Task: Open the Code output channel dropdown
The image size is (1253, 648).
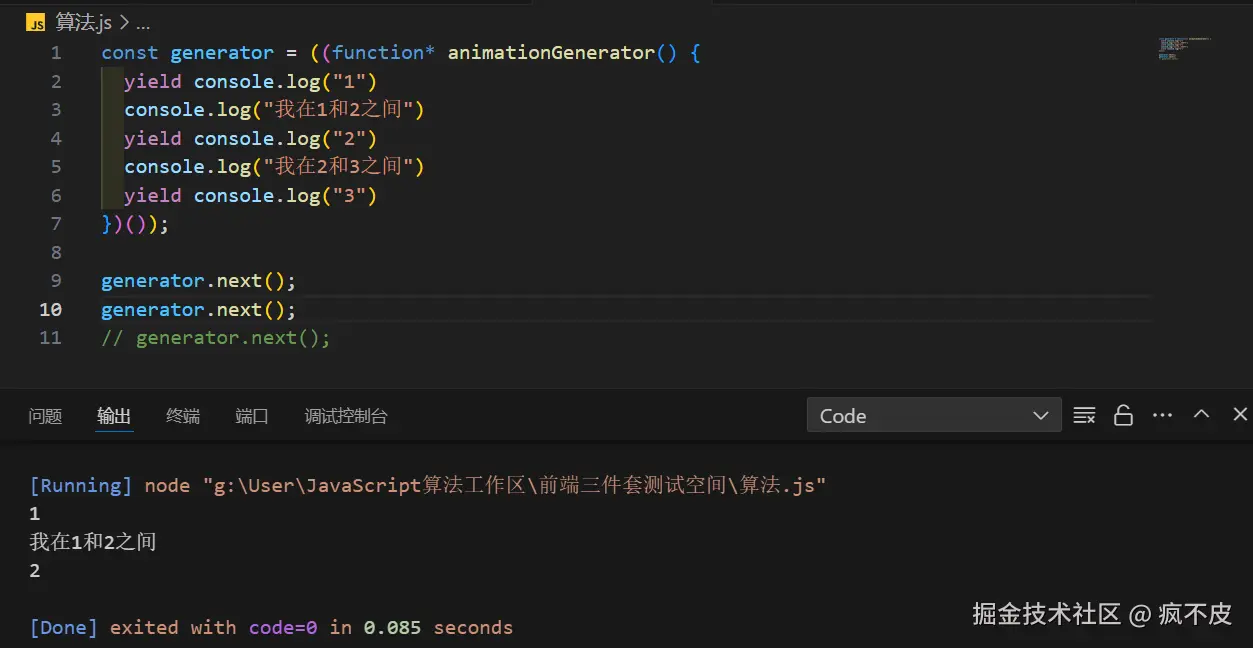Action: pyautogui.click(x=934, y=415)
